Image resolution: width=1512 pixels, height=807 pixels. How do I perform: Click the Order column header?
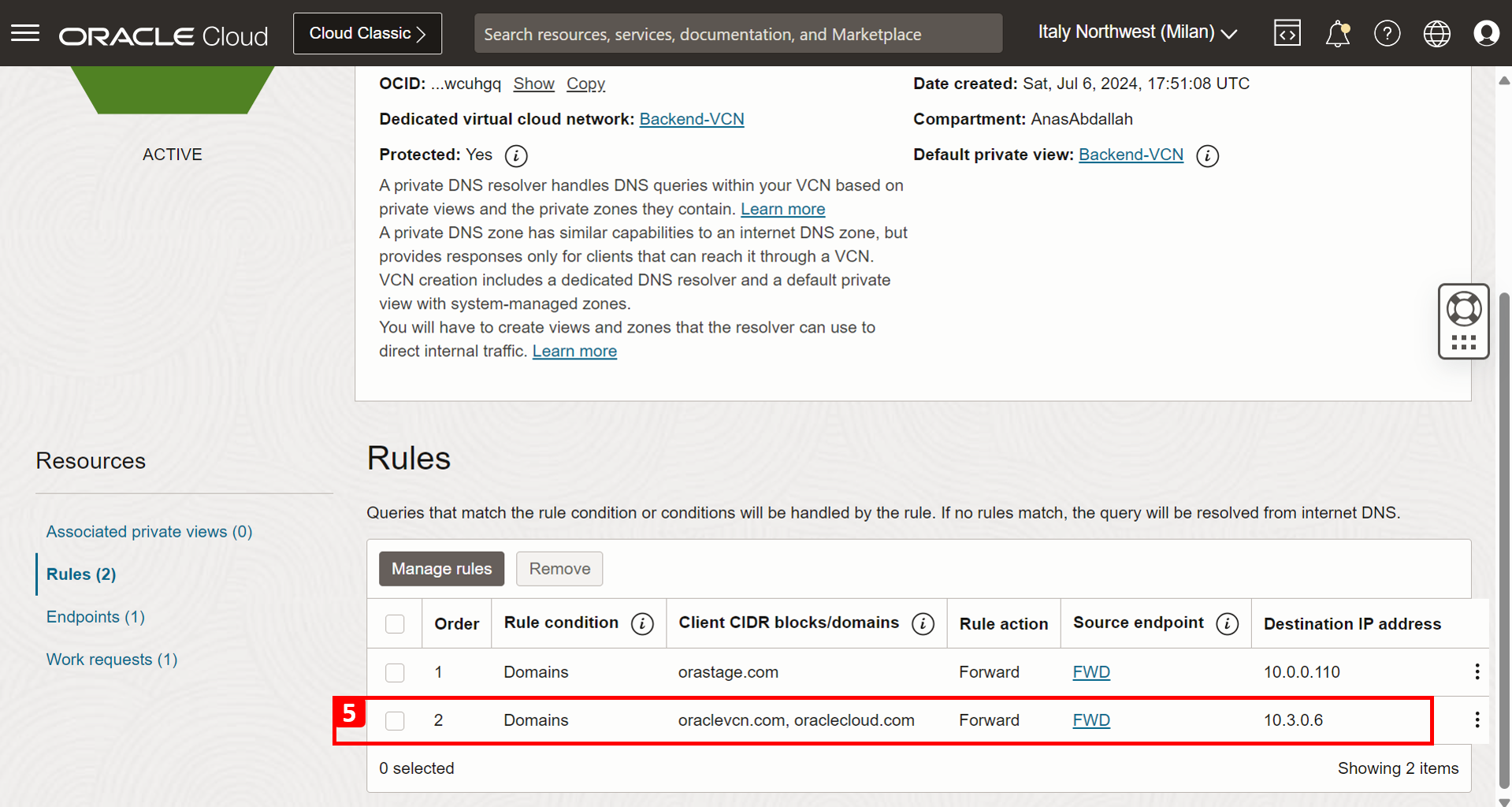pos(456,623)
